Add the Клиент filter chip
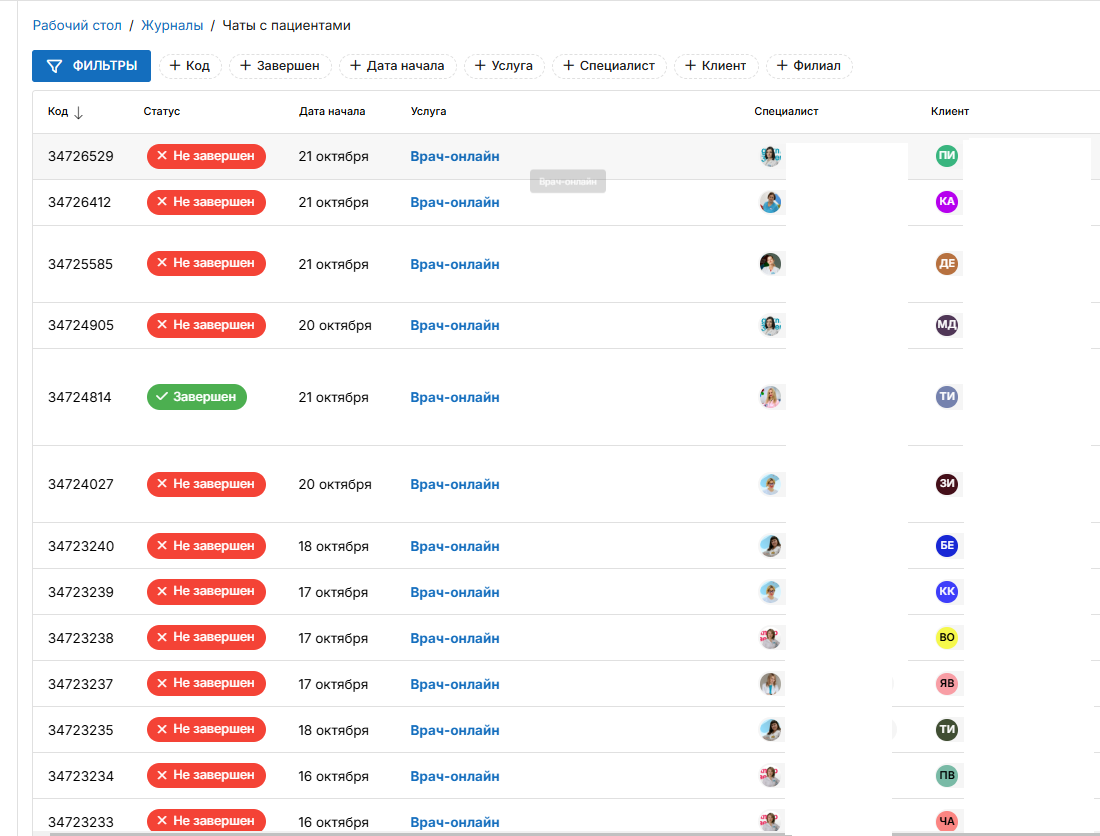Screen dimensions: 1100x836 coord(715,66)
